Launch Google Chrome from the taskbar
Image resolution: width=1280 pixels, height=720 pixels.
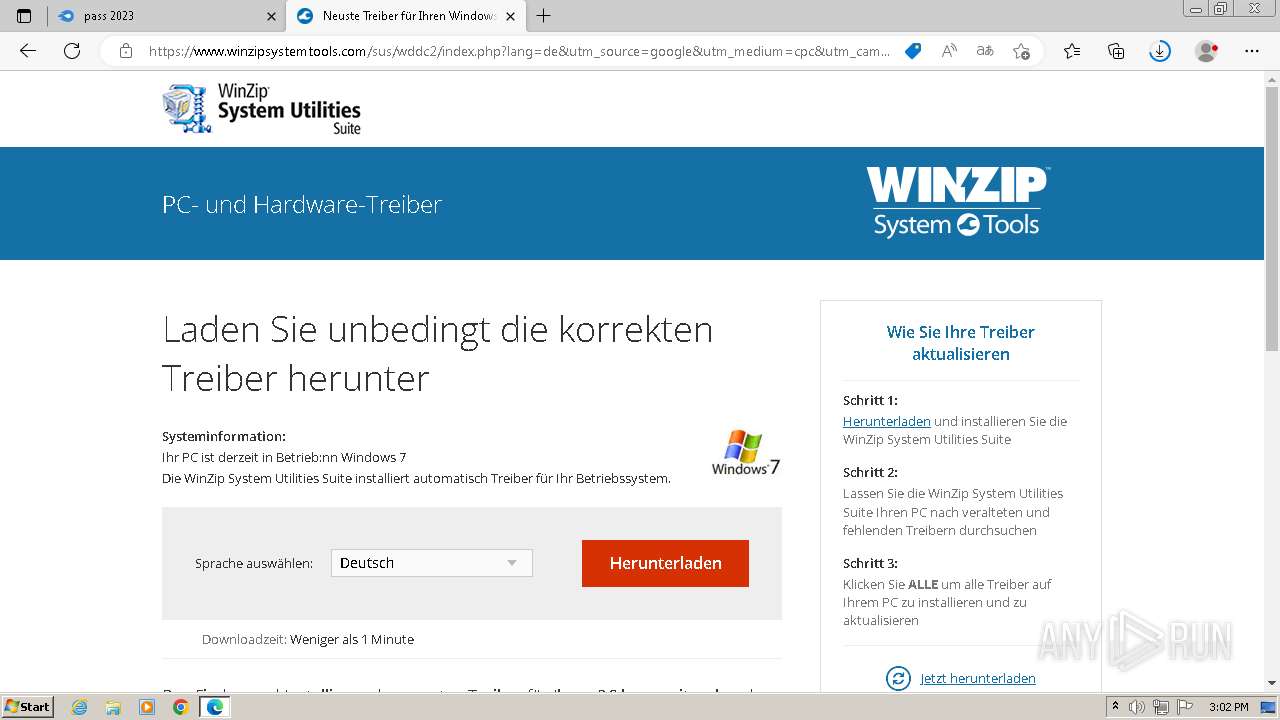pos(180,707)
